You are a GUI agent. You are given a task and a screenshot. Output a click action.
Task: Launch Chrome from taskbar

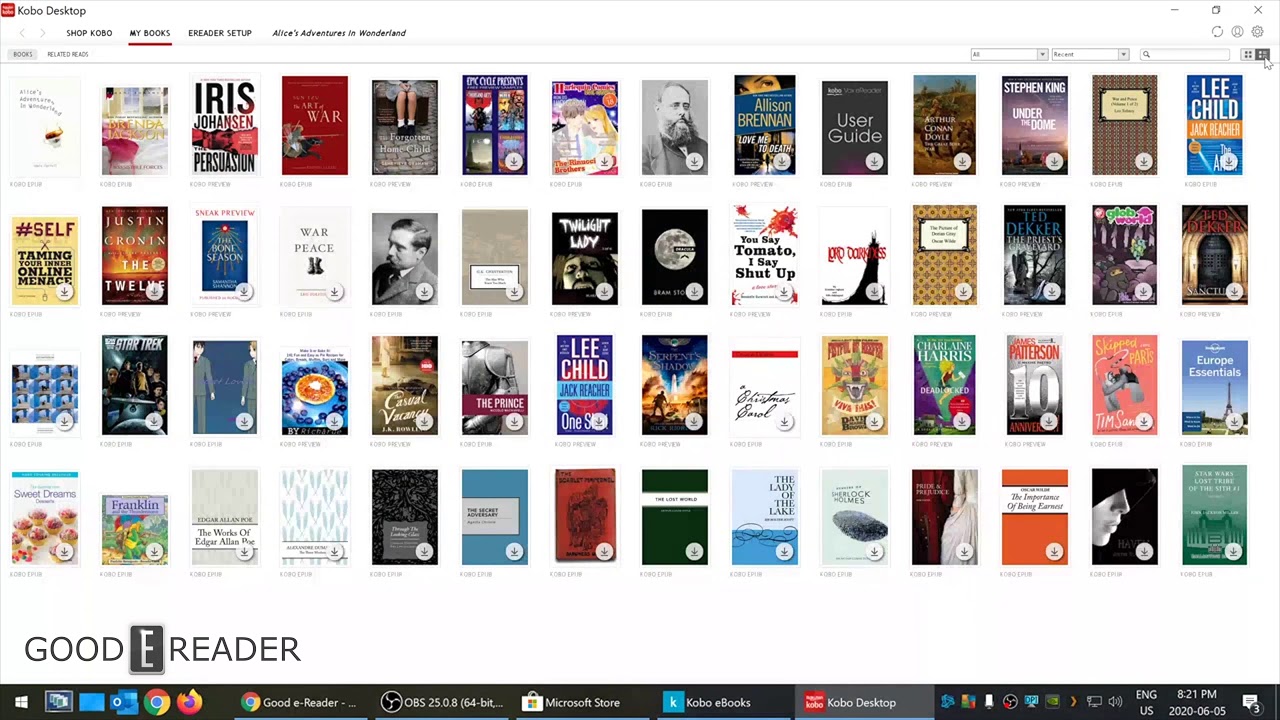(x=156, y=702)
